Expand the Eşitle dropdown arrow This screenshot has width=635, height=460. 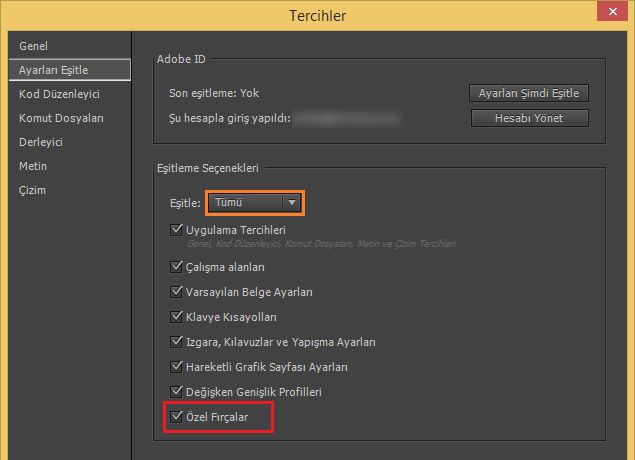point(292,202)
